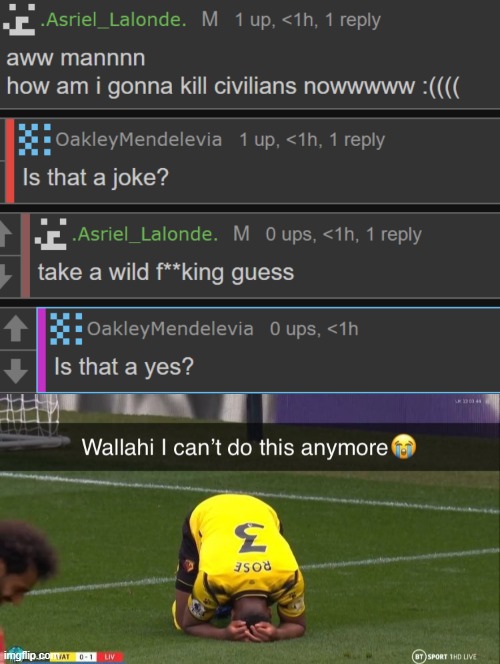Image resolution: width=500 pixels, height=664 pixels.
Task: Click the kneeling player in the yellow ROSE jersey
Action: point(240,567)
